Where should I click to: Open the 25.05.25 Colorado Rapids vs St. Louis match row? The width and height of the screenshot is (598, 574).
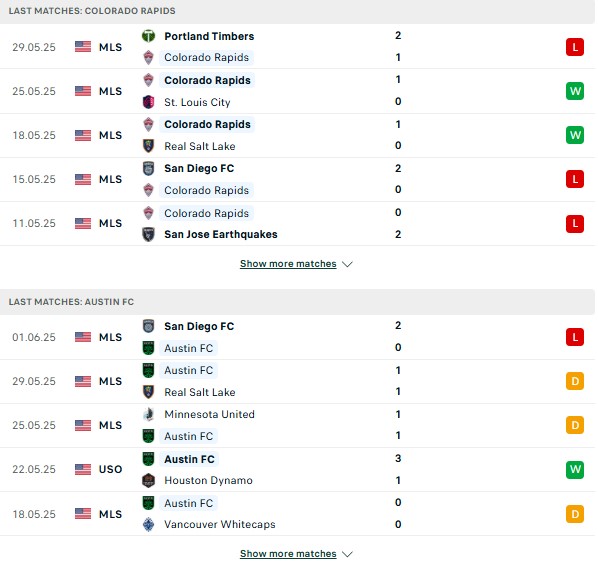[297, 91]
